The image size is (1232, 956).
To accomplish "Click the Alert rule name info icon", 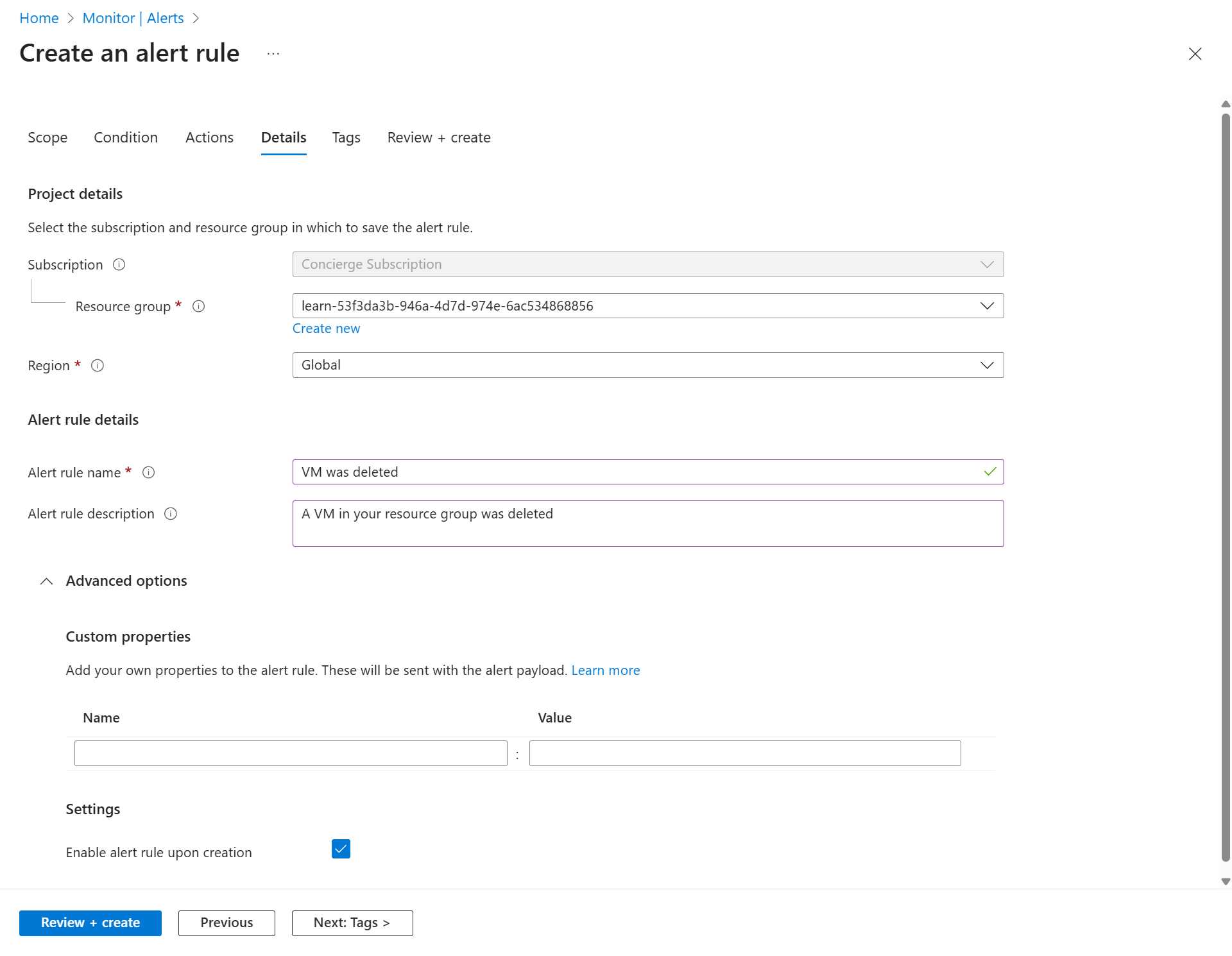I will (149, 472).
